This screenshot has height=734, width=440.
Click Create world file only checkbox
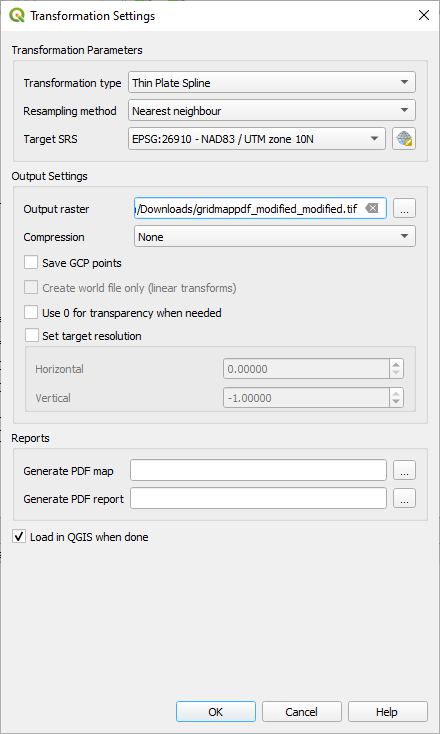pos(31,287)
